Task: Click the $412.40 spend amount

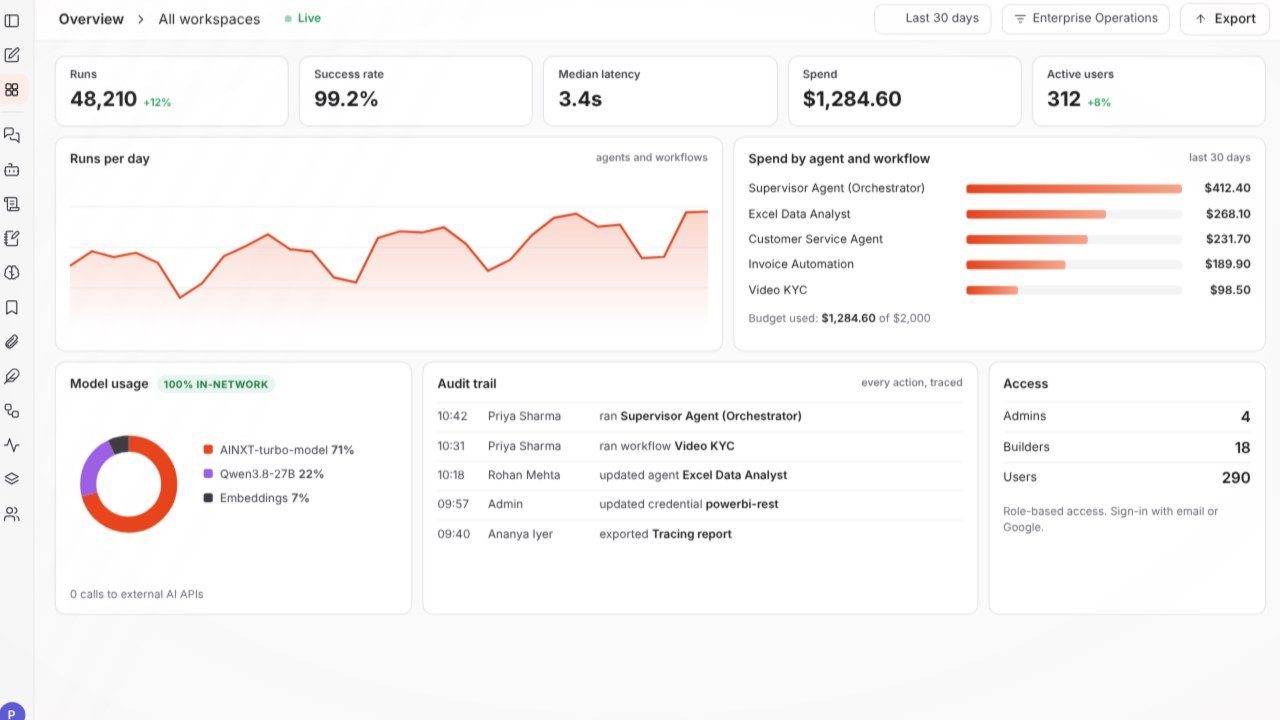Action: click(1227, 188)
